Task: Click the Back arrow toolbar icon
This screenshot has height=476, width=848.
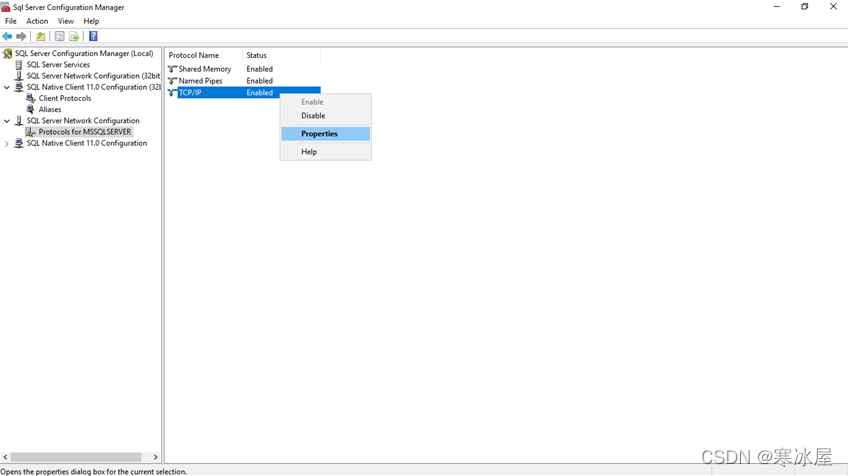Action: [7, 36]
